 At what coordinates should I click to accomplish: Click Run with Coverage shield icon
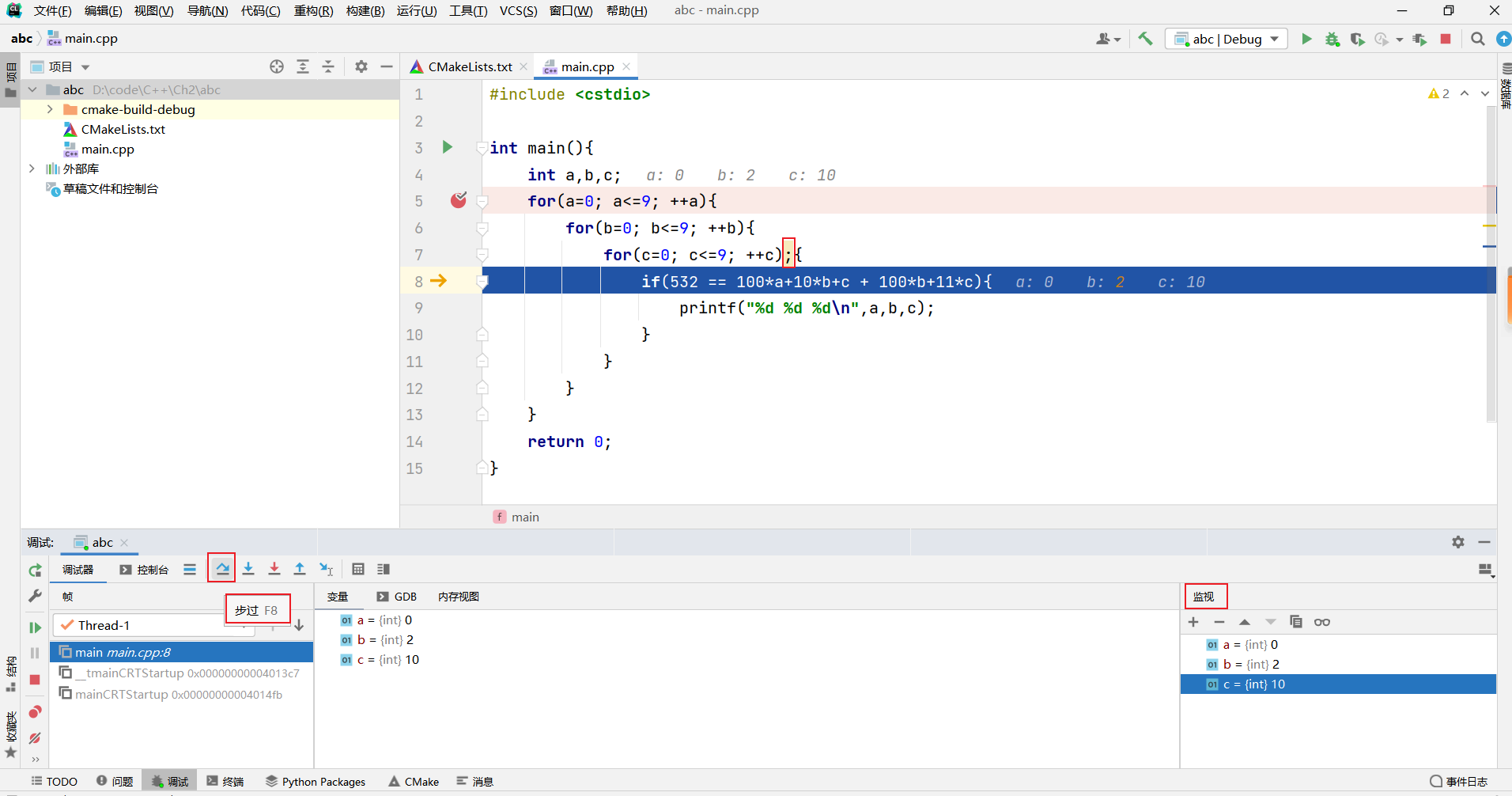click(x=1357, y=39)
